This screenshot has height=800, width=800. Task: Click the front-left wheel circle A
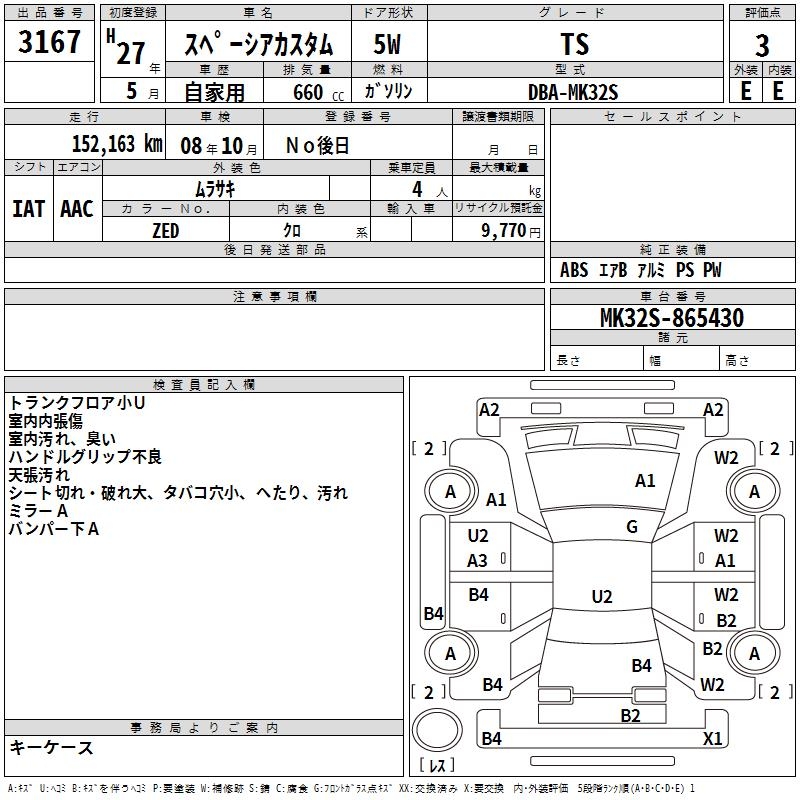coord(451,492)
